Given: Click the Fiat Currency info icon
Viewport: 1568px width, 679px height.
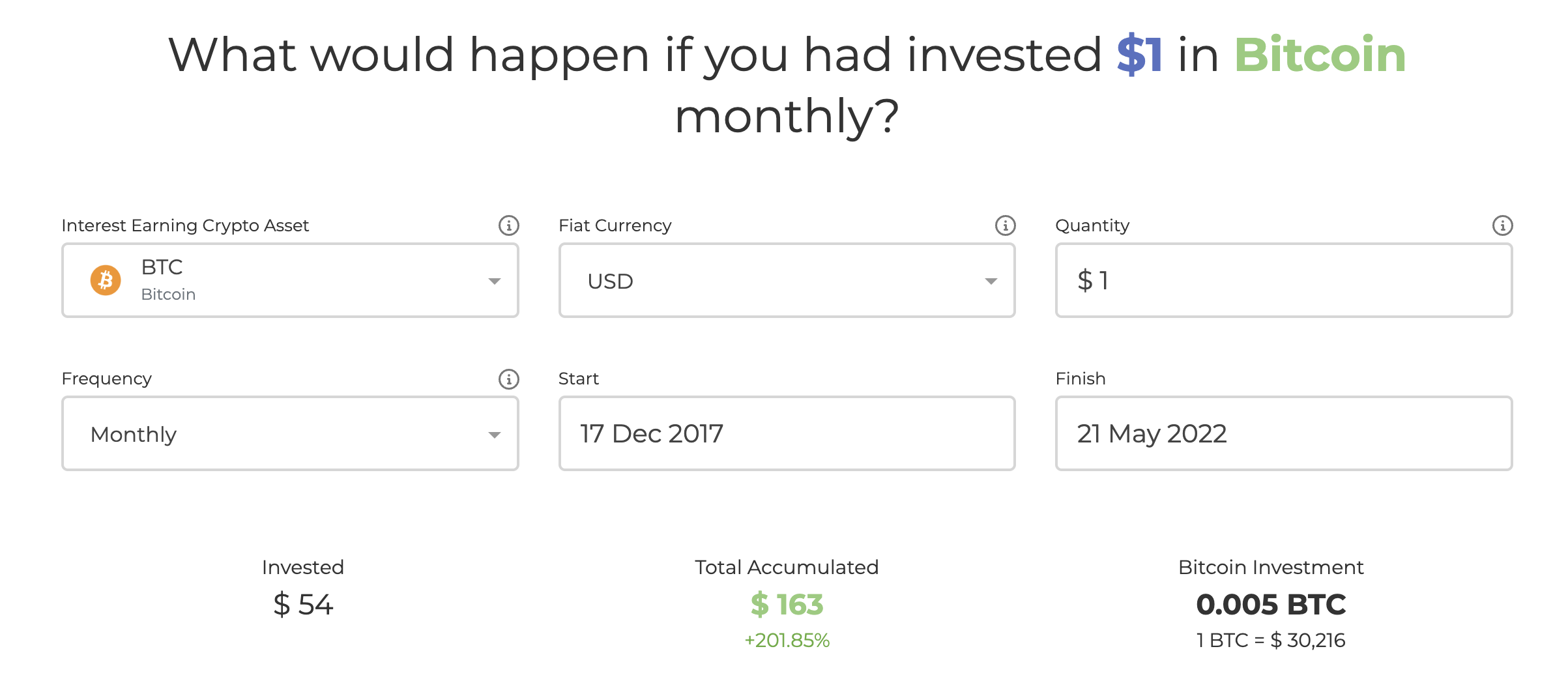Looking at the screenshot, I should (x=1005, y=225).
